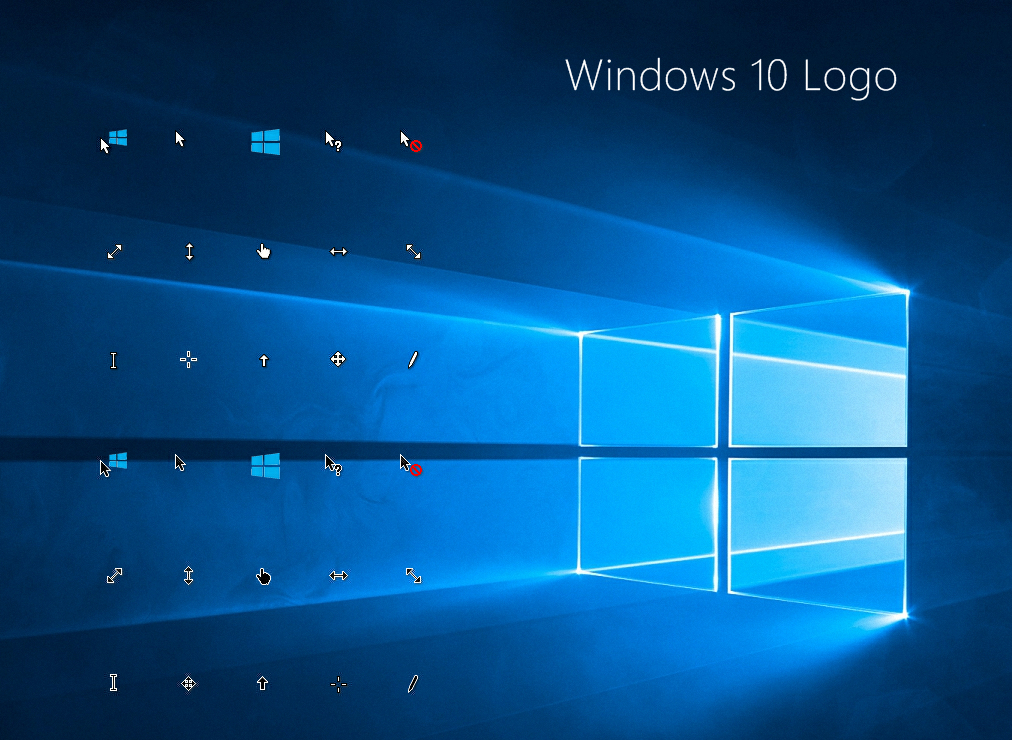1012x740 pixels.
Task: Select the horizontal resize cursor
Action: 338,251
